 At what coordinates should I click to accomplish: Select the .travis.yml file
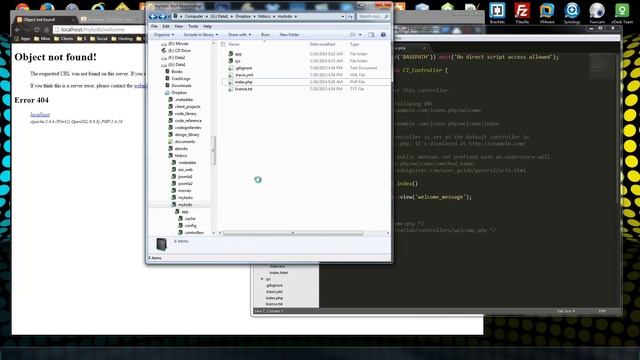[x=244, y=75]
